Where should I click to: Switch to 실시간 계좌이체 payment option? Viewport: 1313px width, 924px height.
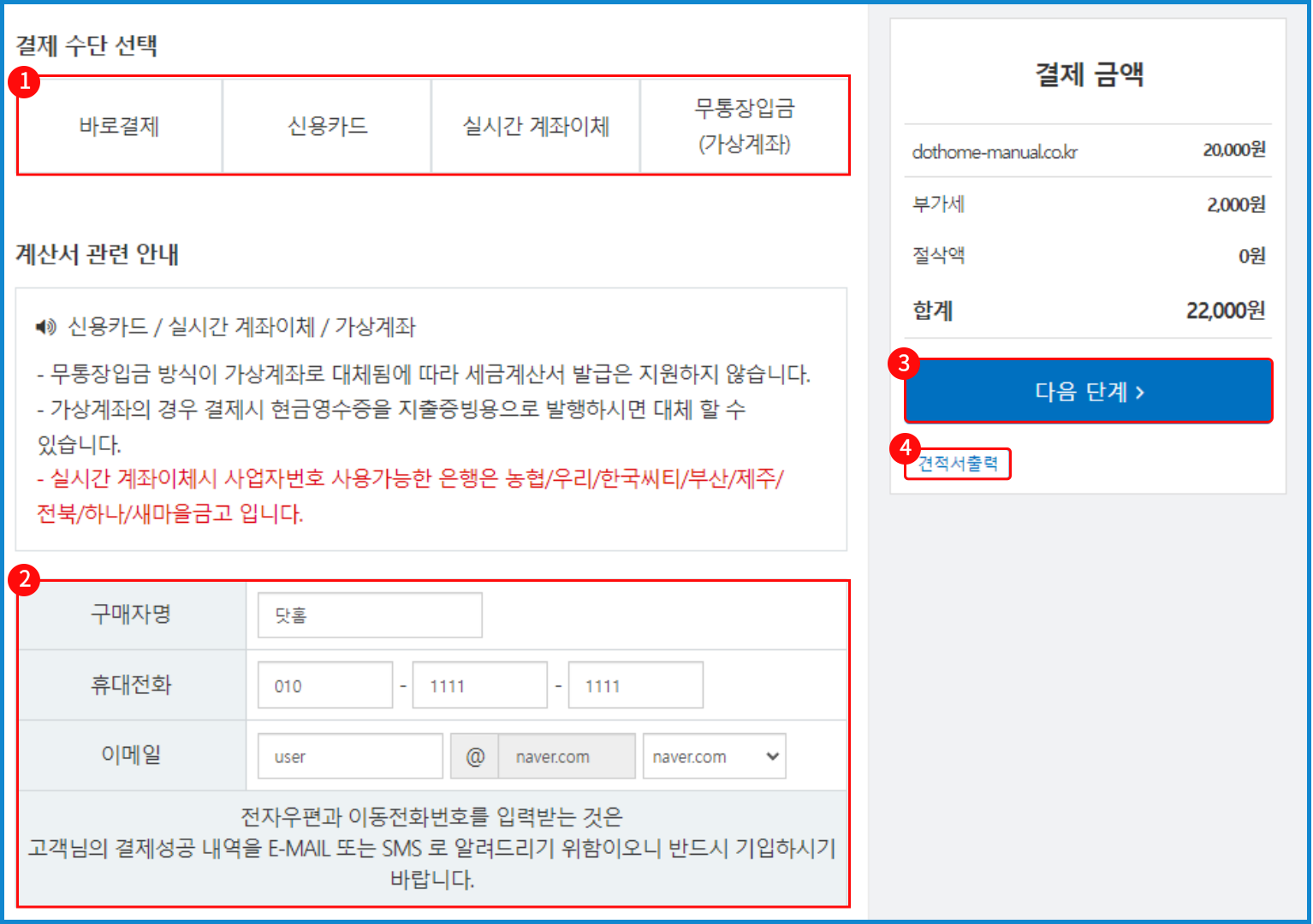coord(536,127)
